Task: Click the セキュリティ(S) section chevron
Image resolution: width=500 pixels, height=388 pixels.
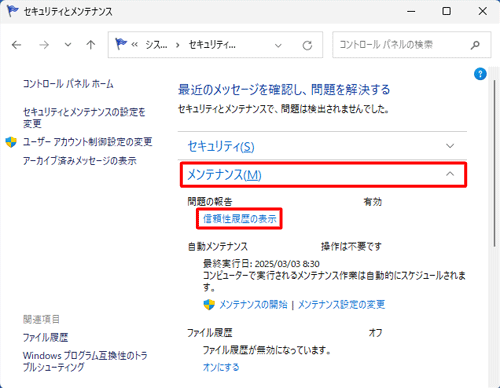Action: (x=450, y=146)
